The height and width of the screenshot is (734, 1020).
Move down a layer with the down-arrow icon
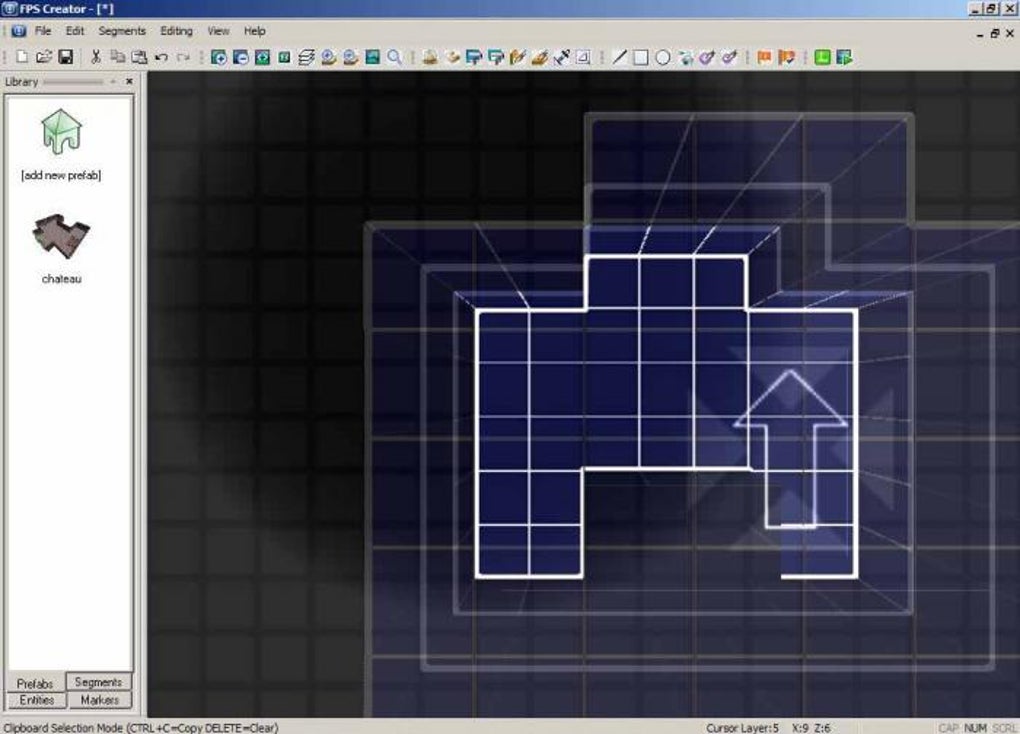pyautogui.click(x=351, y=57)
